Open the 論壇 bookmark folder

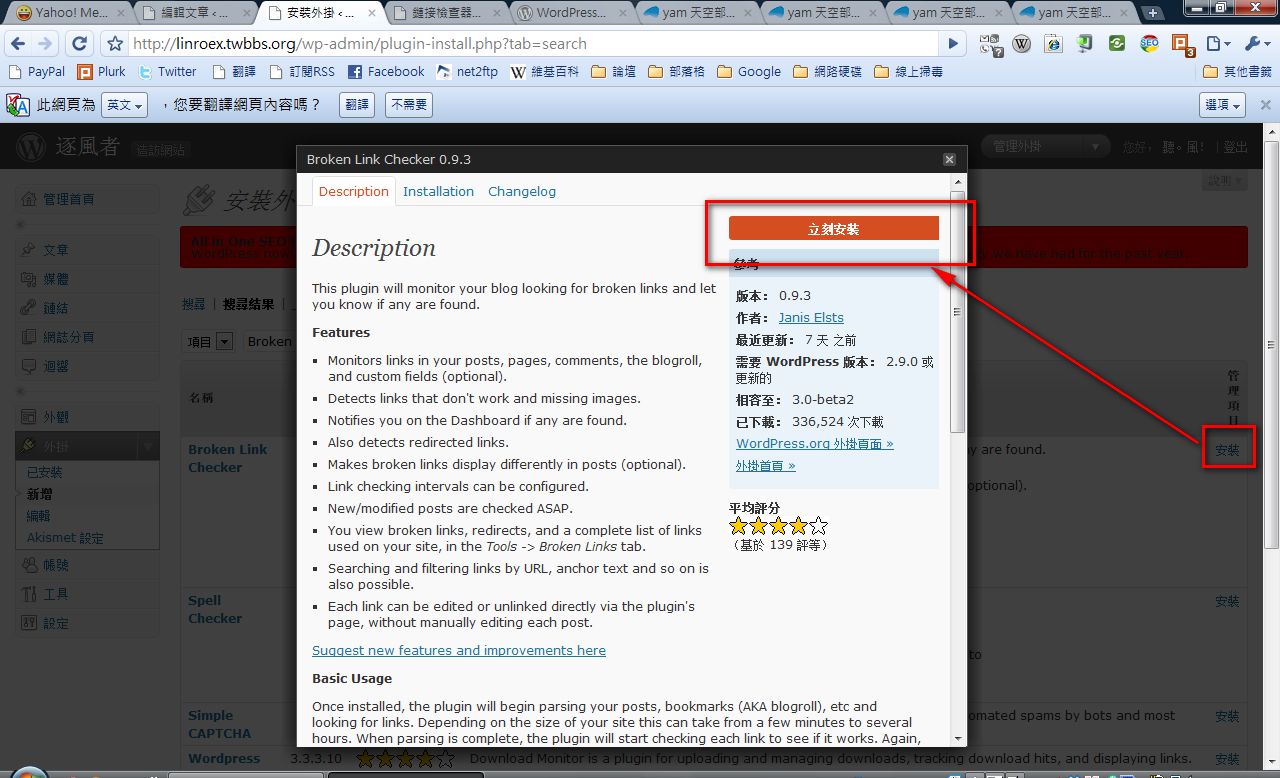pos(614,72)
